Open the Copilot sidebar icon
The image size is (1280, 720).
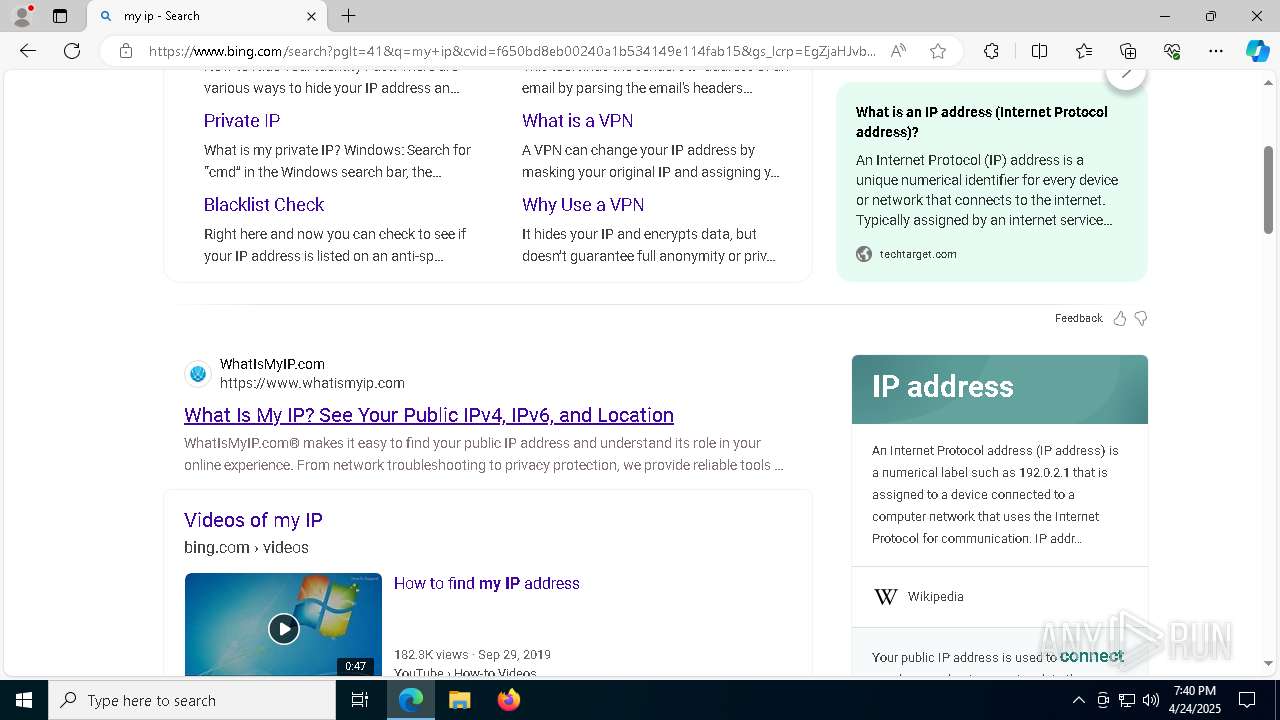[x=1257, y=51]
